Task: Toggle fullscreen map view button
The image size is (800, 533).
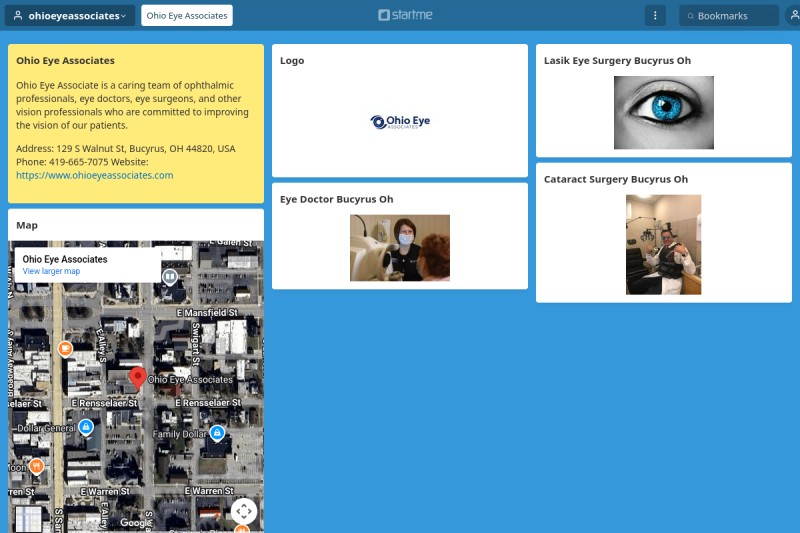Action: [x=244, y=511]
